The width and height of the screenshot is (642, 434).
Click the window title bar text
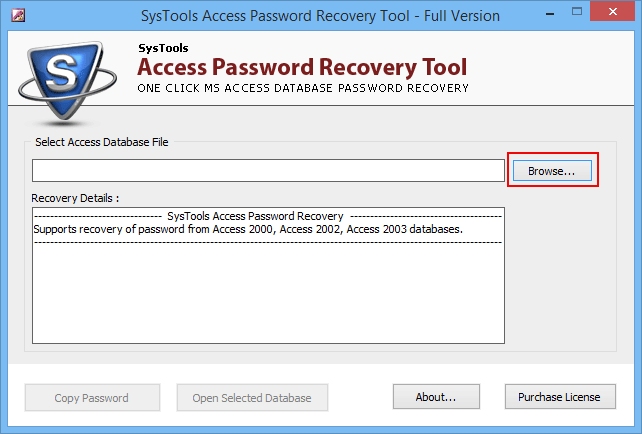tap(320, 16)
